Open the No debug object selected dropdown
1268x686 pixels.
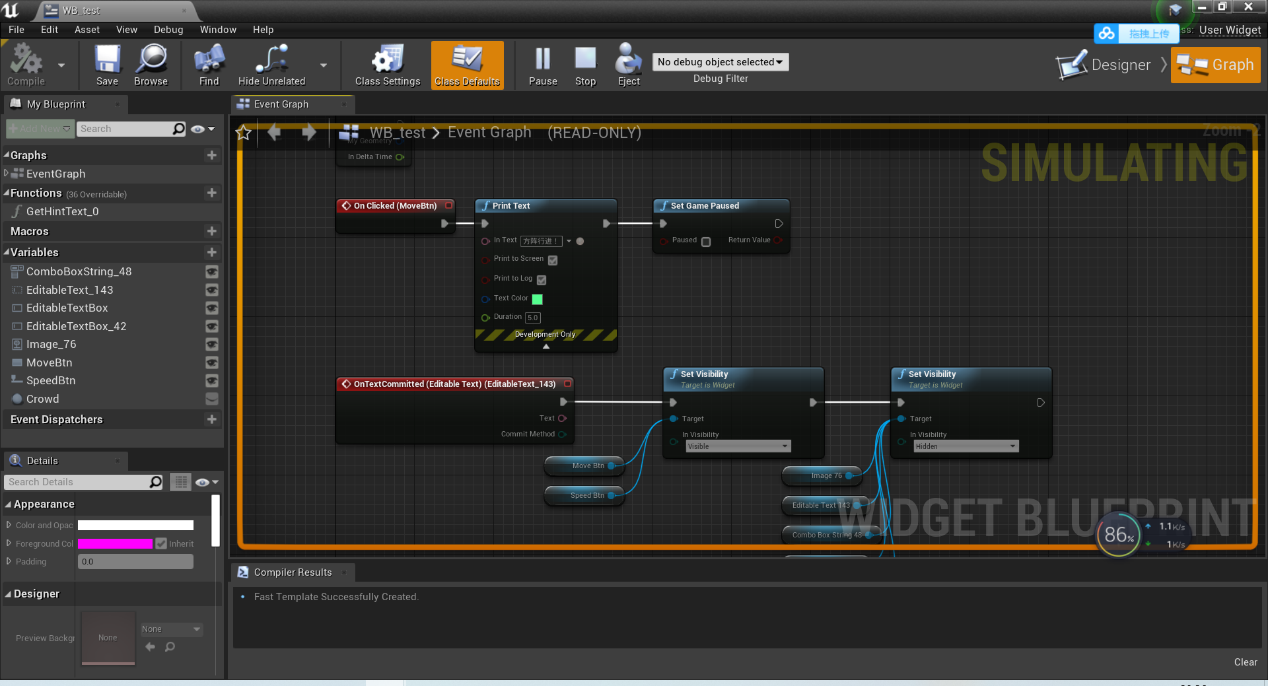(719, 61)
